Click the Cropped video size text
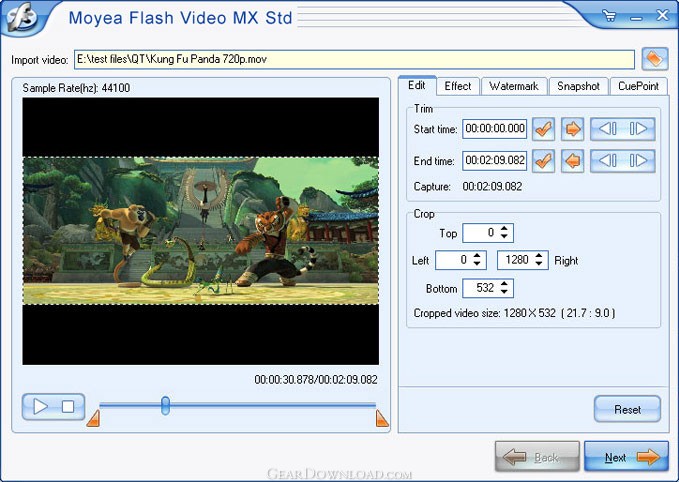679x482 pixels. click(514, 313)
